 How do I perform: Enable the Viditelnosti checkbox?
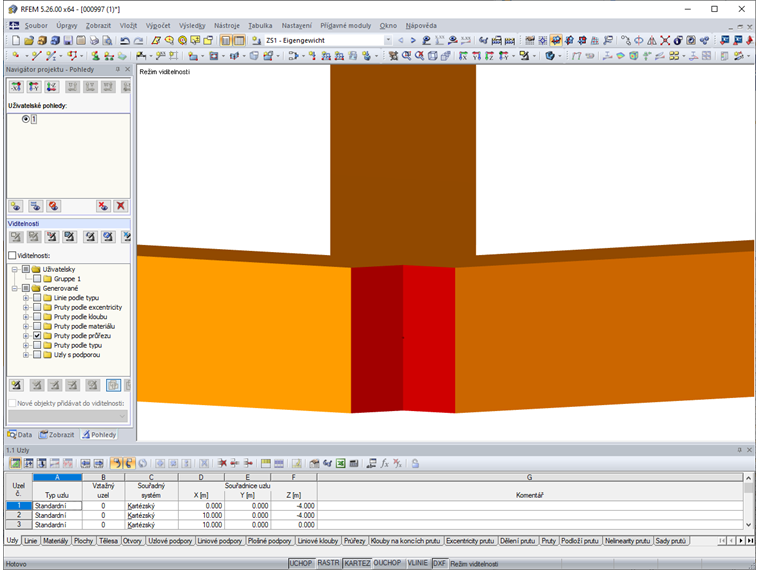[12, 255]
